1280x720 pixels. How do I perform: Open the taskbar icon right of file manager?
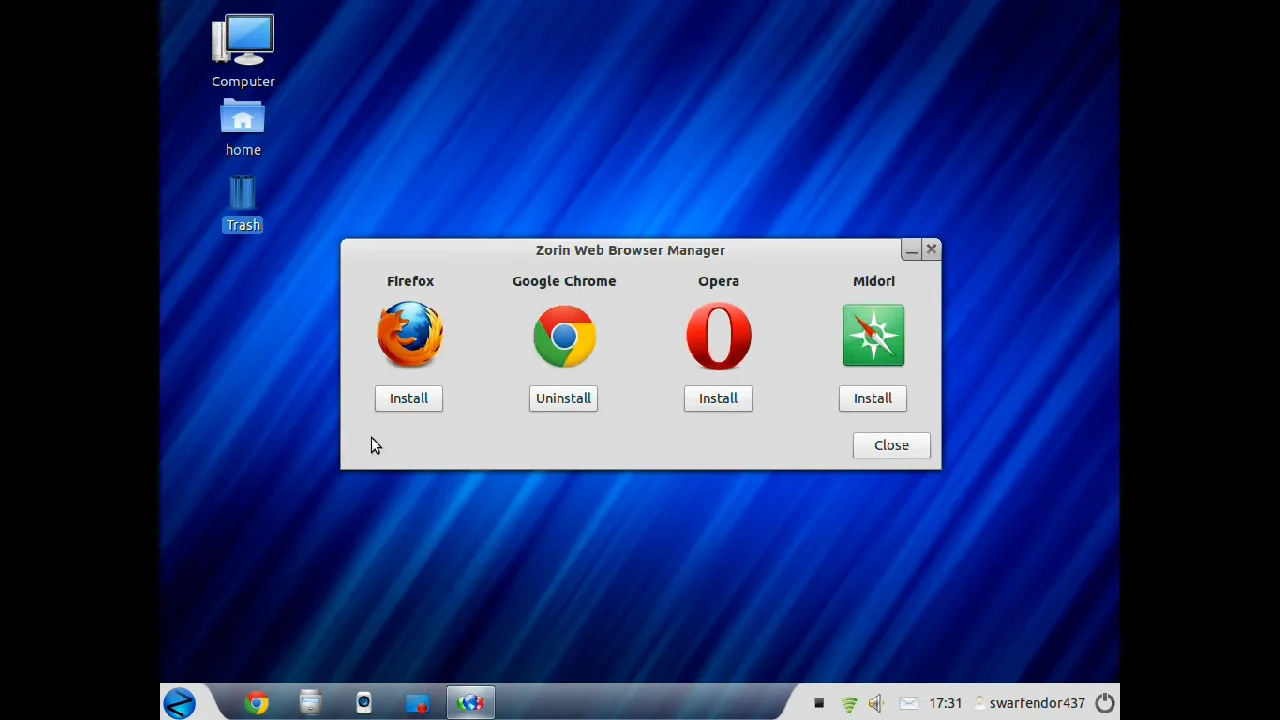click(x=364, y=703)
